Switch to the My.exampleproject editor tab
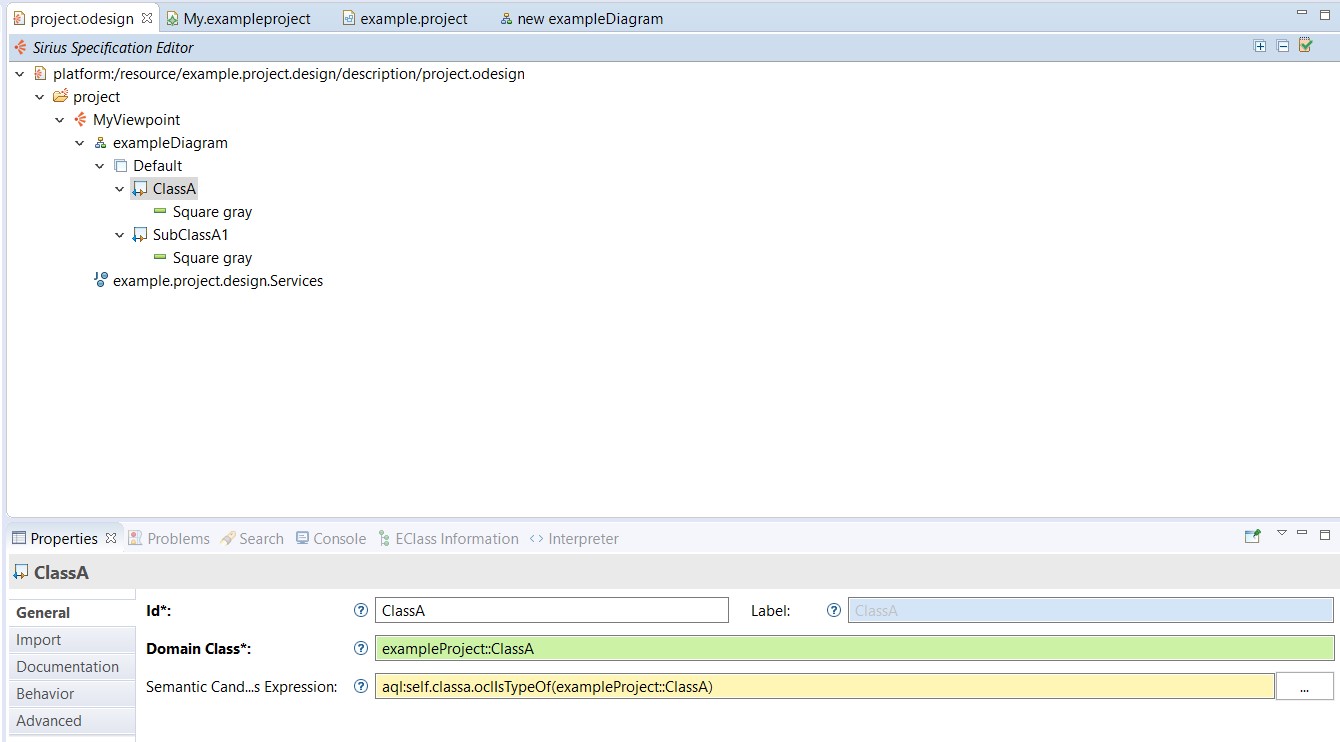 (x=246, y=18)
